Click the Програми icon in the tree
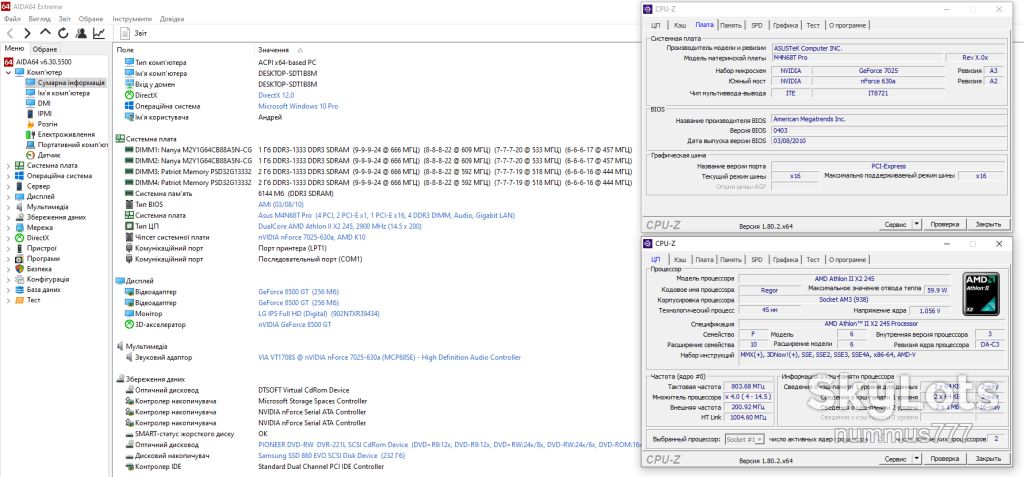The width and height of the screenshot is (1024, 477). tap(20, 258)
